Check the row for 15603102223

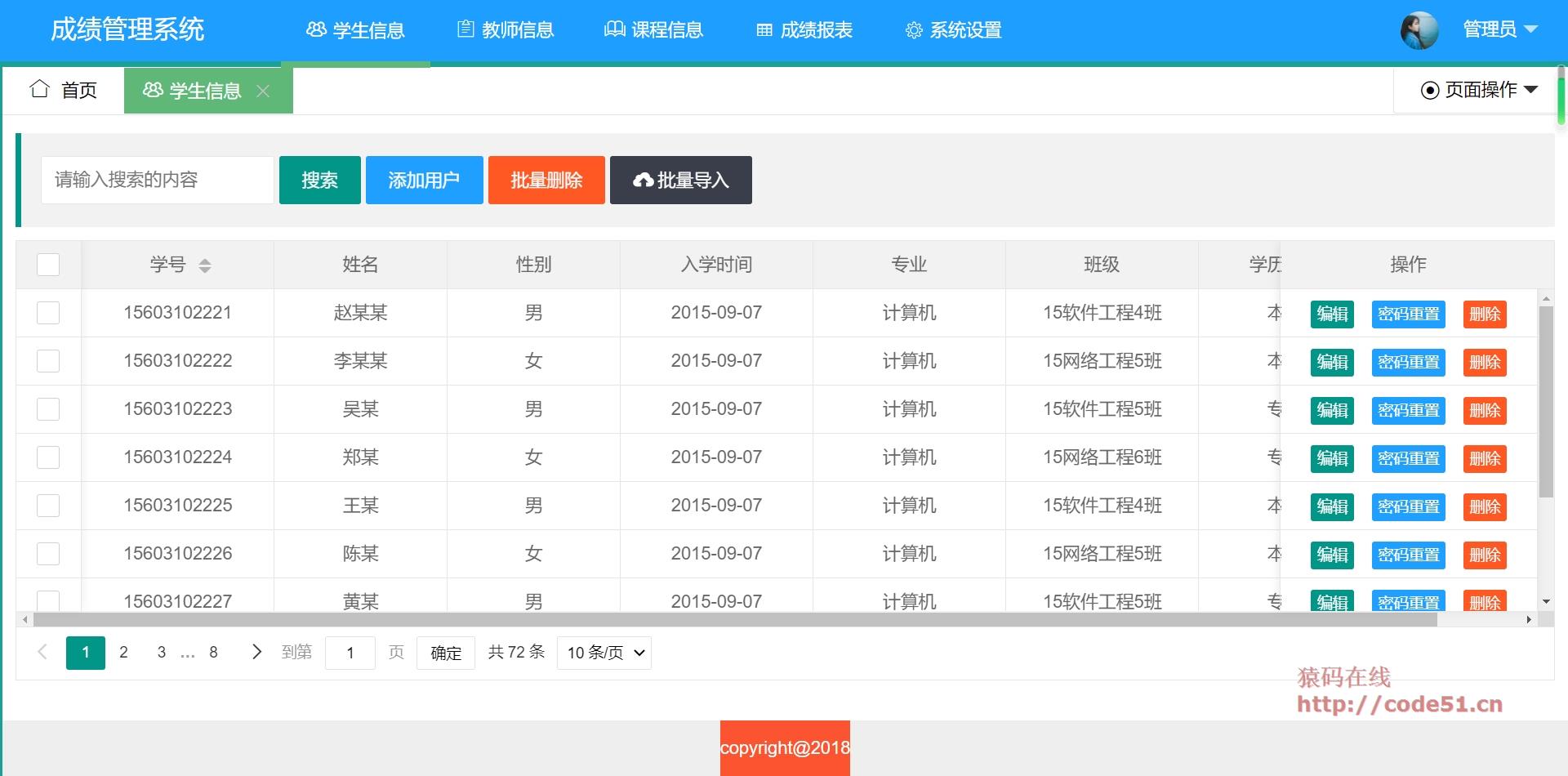(x=48, y=409)
